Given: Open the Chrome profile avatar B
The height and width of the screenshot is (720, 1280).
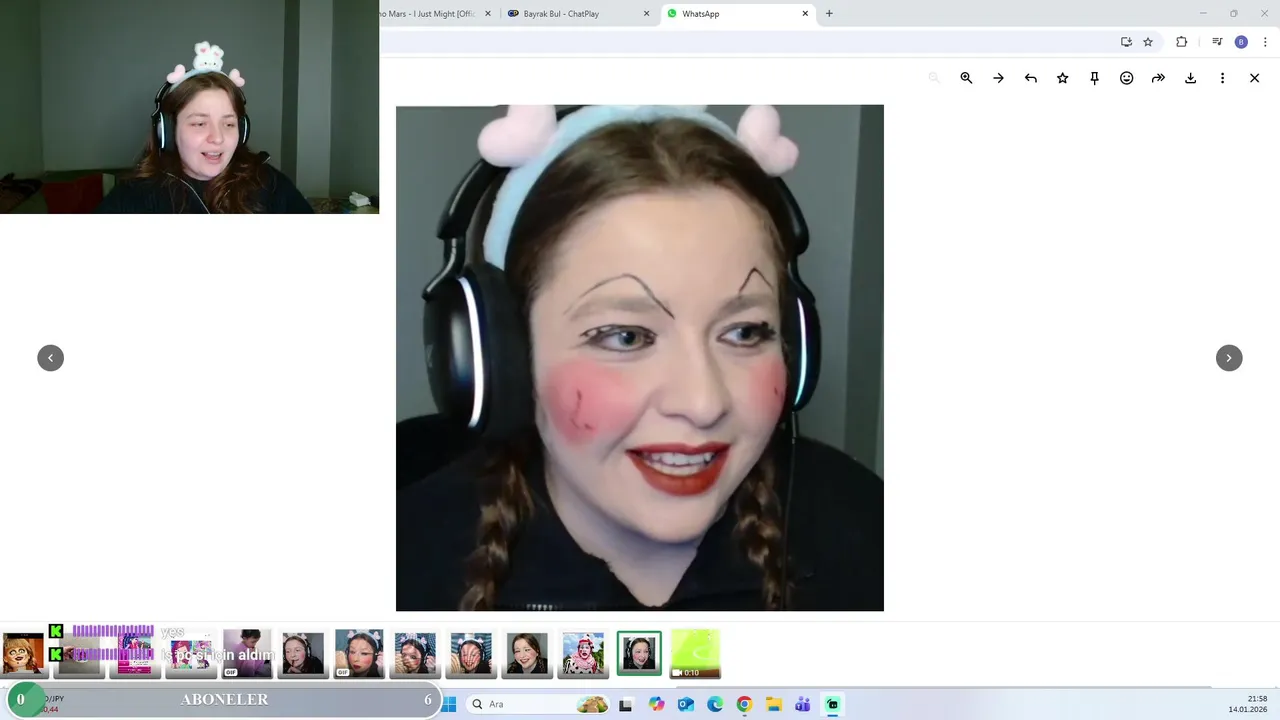Looking at the screenshot, I should (x=1241, y=42).
